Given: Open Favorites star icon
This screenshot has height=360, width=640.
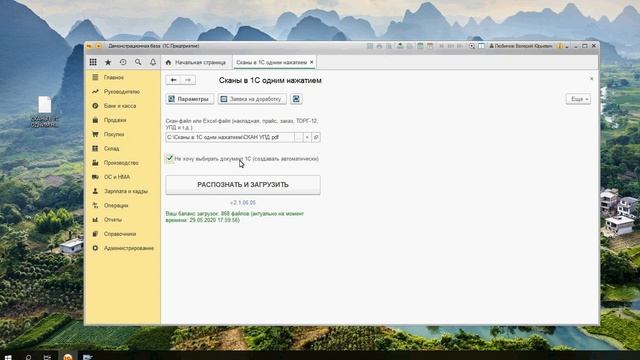Looking at the screenshot, I should click(x=108, y=62).
